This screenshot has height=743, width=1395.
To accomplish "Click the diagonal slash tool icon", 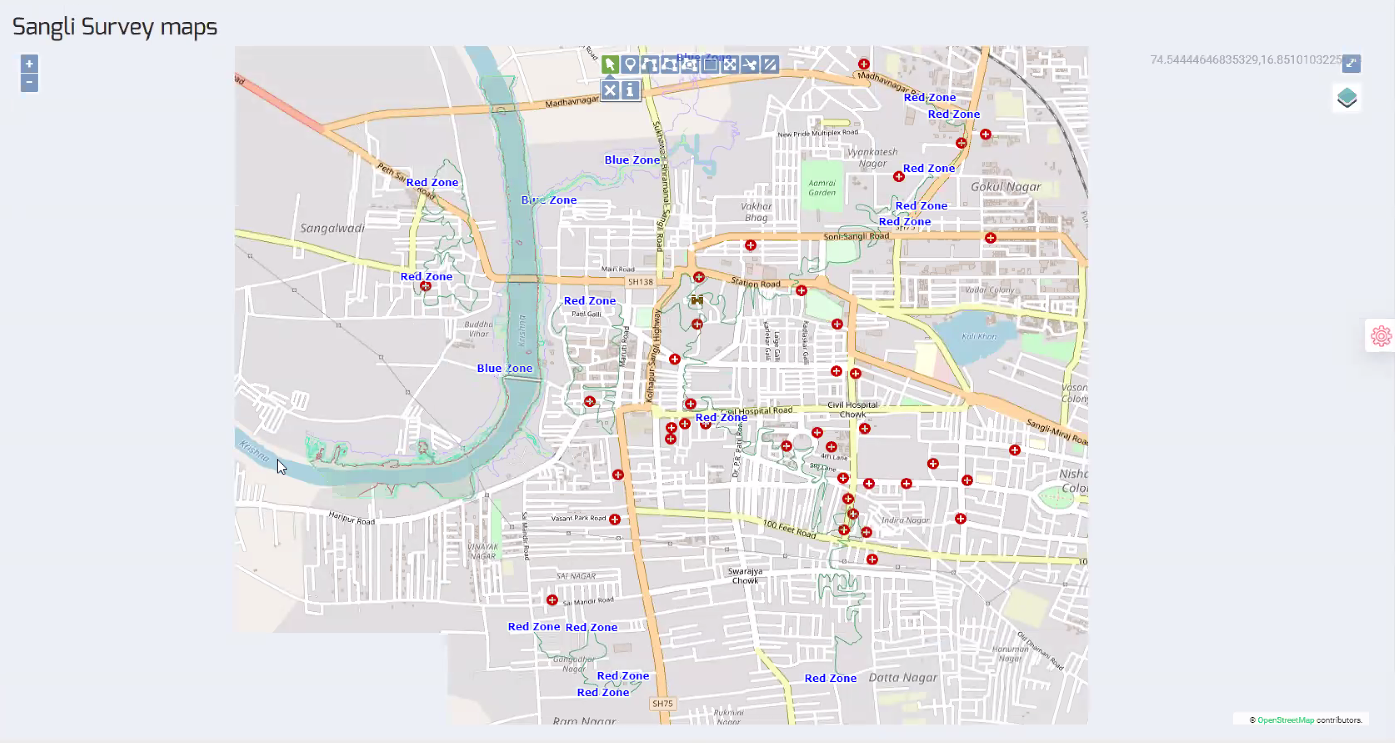I will coord(770,65).
